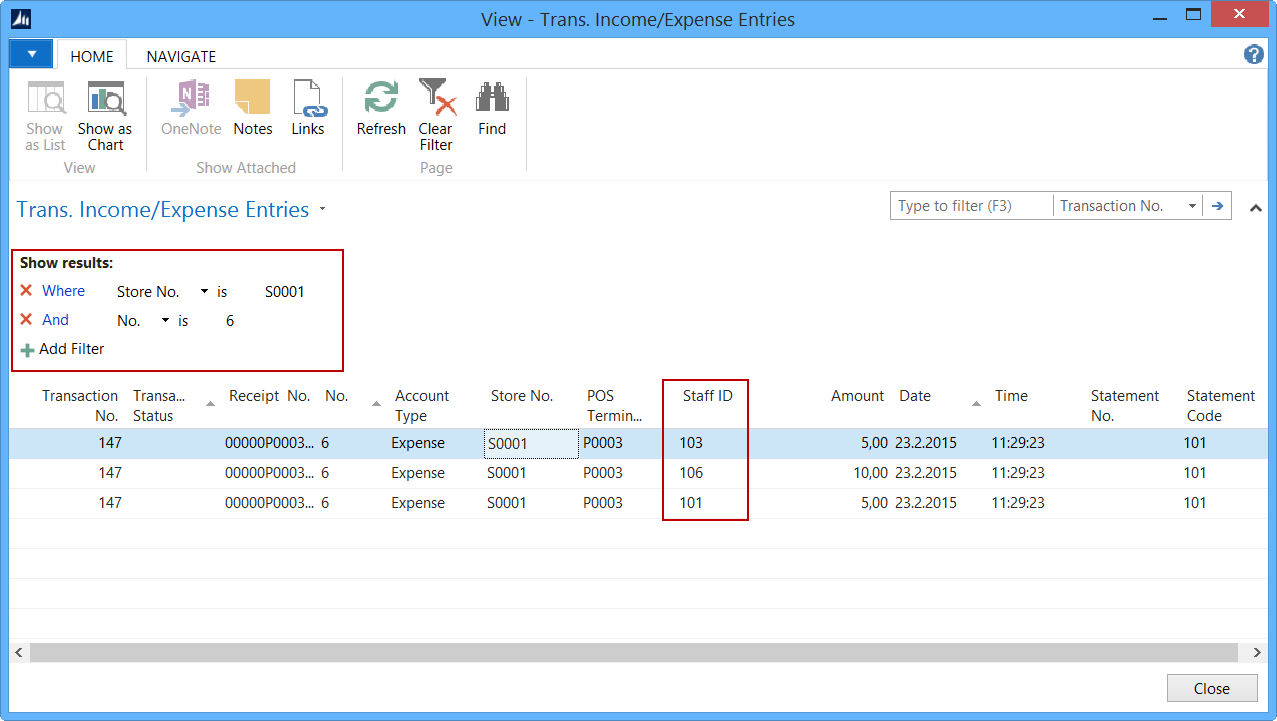Click the Where filter link
Screen dimensions: 1277x721
(x=63, y=291)
